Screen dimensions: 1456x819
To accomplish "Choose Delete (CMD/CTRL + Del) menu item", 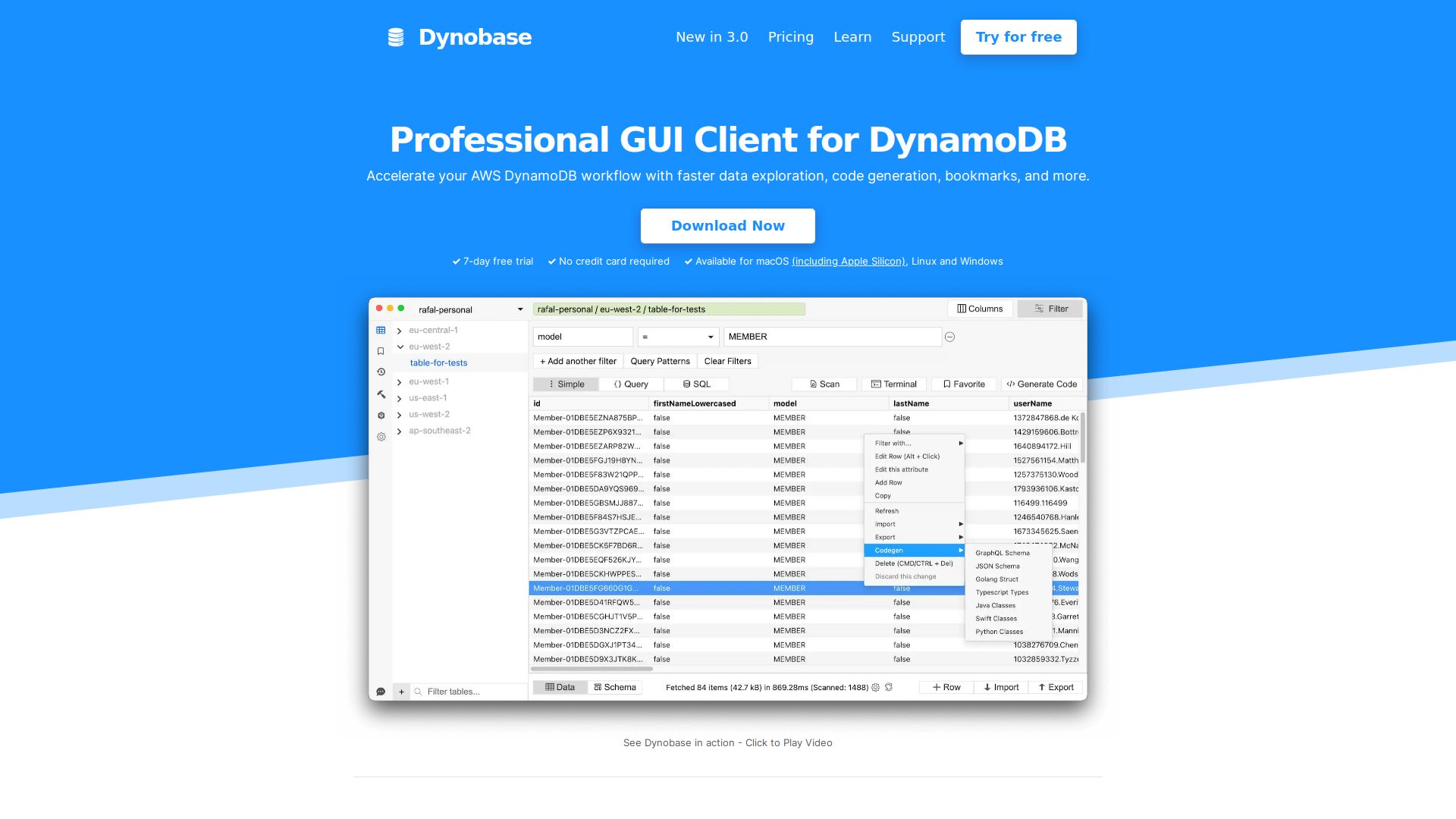I will click(x=915, y=563).
